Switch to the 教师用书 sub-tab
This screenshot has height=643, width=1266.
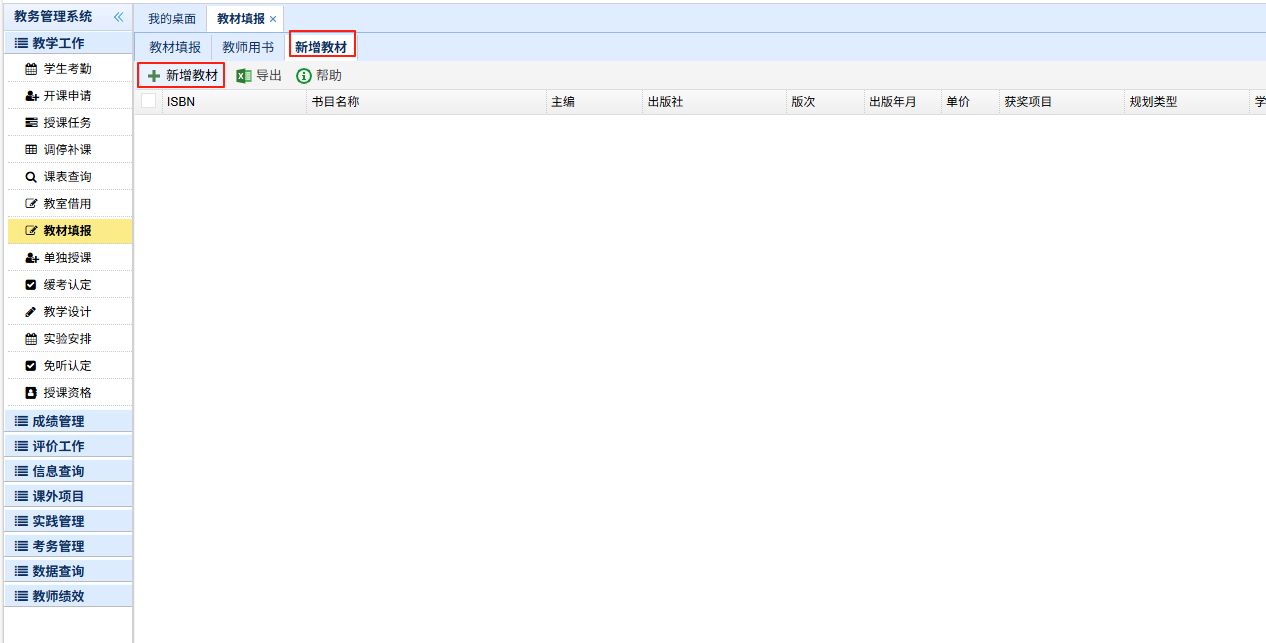coord(248,47)
